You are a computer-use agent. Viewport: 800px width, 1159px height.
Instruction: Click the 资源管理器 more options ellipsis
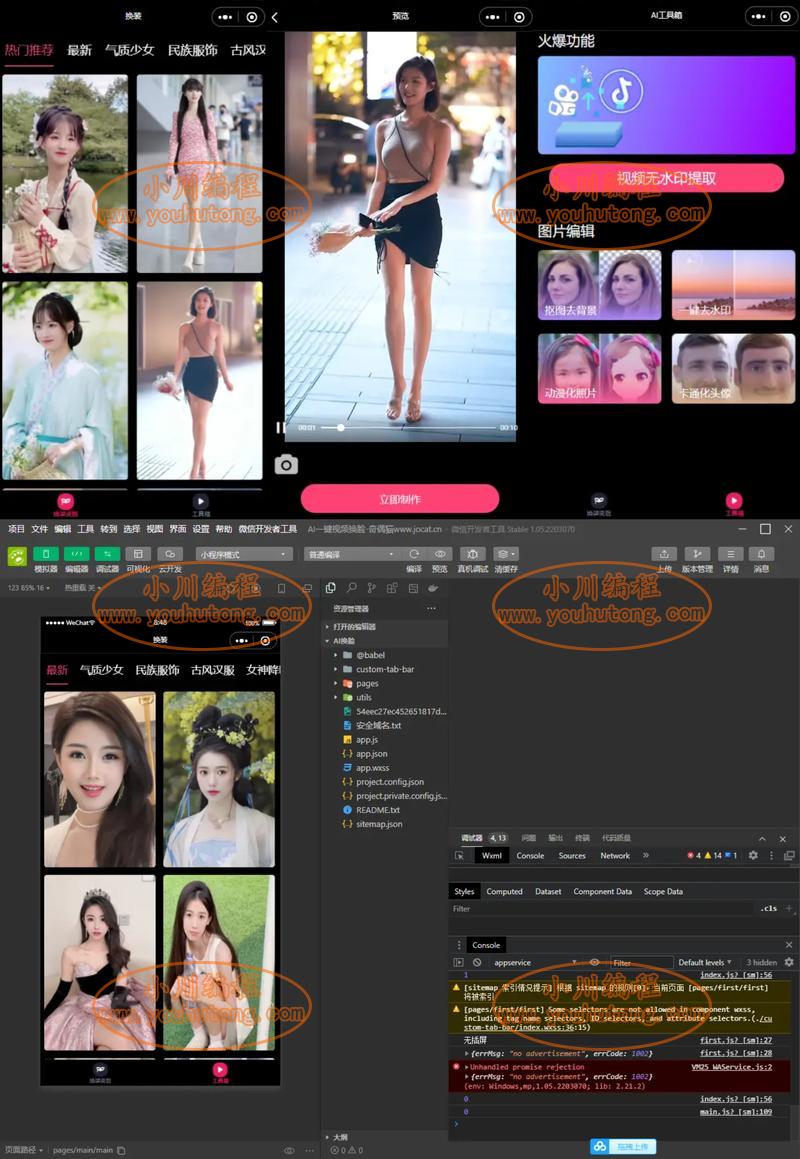coord(431,608)
